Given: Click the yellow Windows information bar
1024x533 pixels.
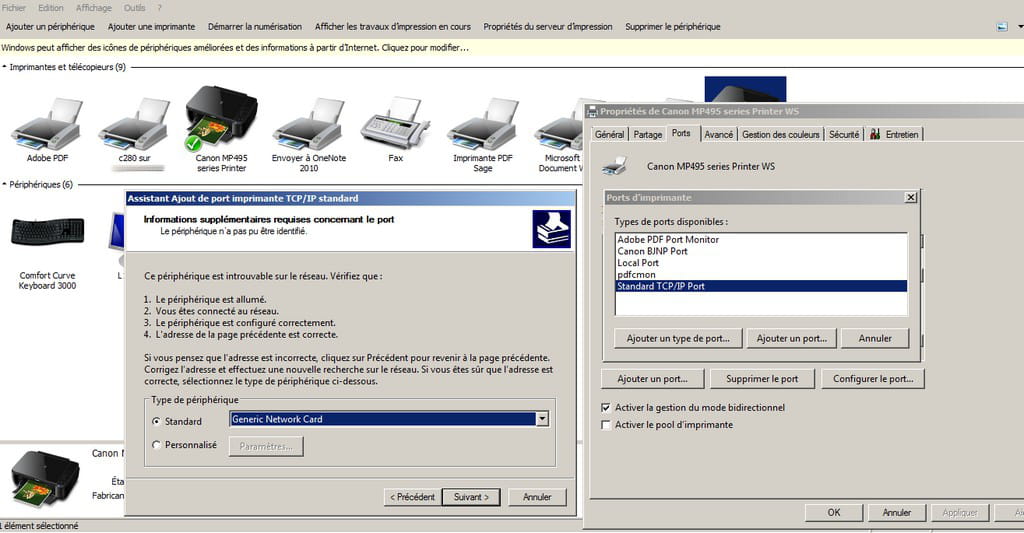Looking at the screenshot, I should 512,48.
